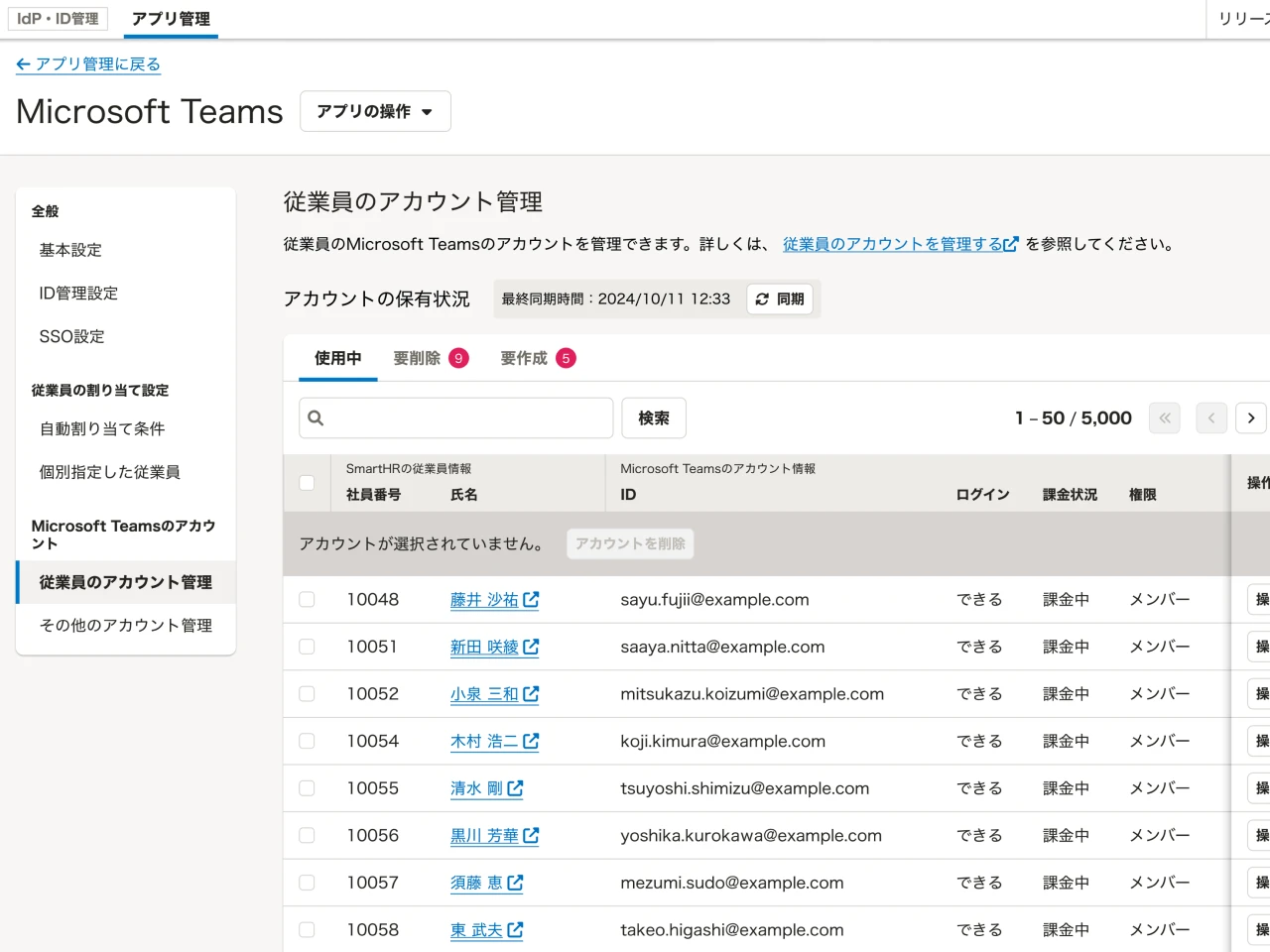The image size is (1270, 952).
Task: Click external link icon beside 清水 剛
Action: tap(515, 788)
